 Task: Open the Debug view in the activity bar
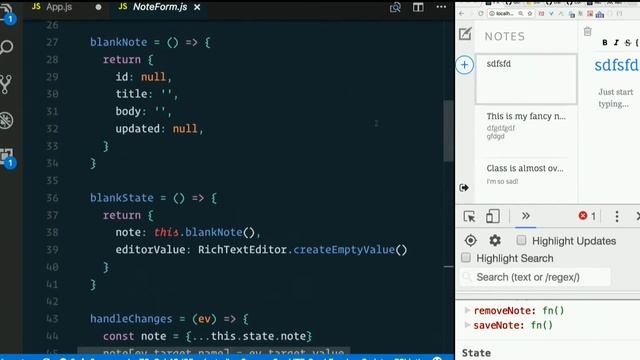pos(7,120)
